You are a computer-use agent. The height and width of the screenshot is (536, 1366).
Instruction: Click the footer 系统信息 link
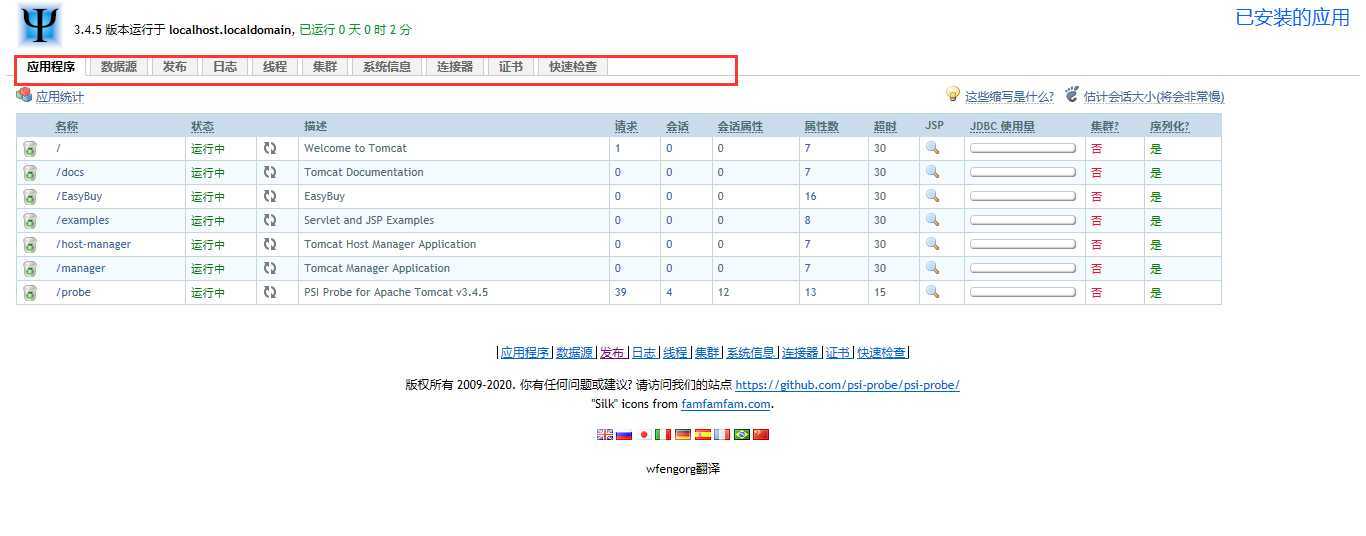(751, 353)
